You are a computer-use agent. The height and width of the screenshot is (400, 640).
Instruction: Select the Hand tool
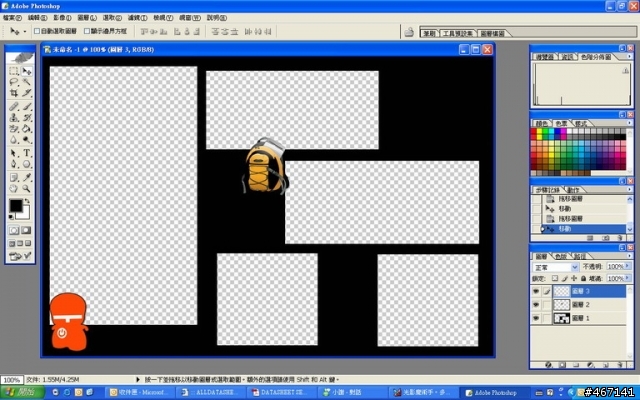pos(14,189)
